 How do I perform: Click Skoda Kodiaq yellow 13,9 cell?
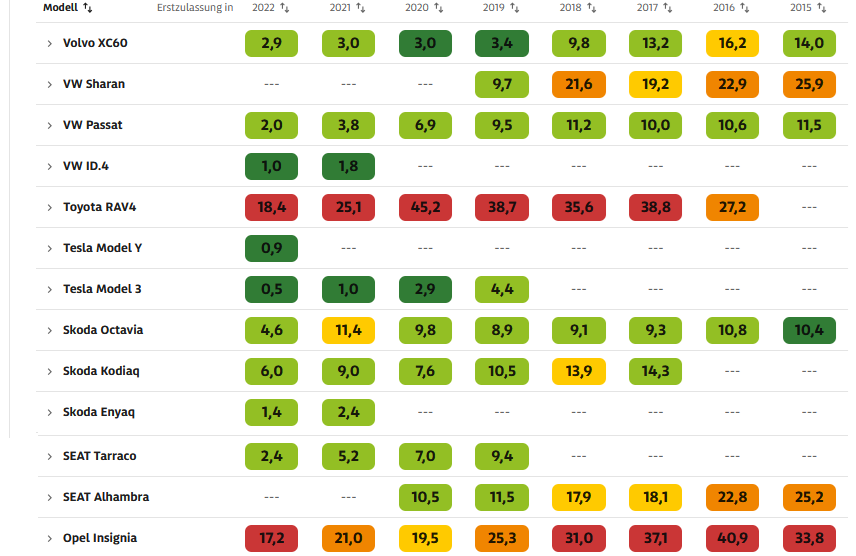tap(578, 371)
